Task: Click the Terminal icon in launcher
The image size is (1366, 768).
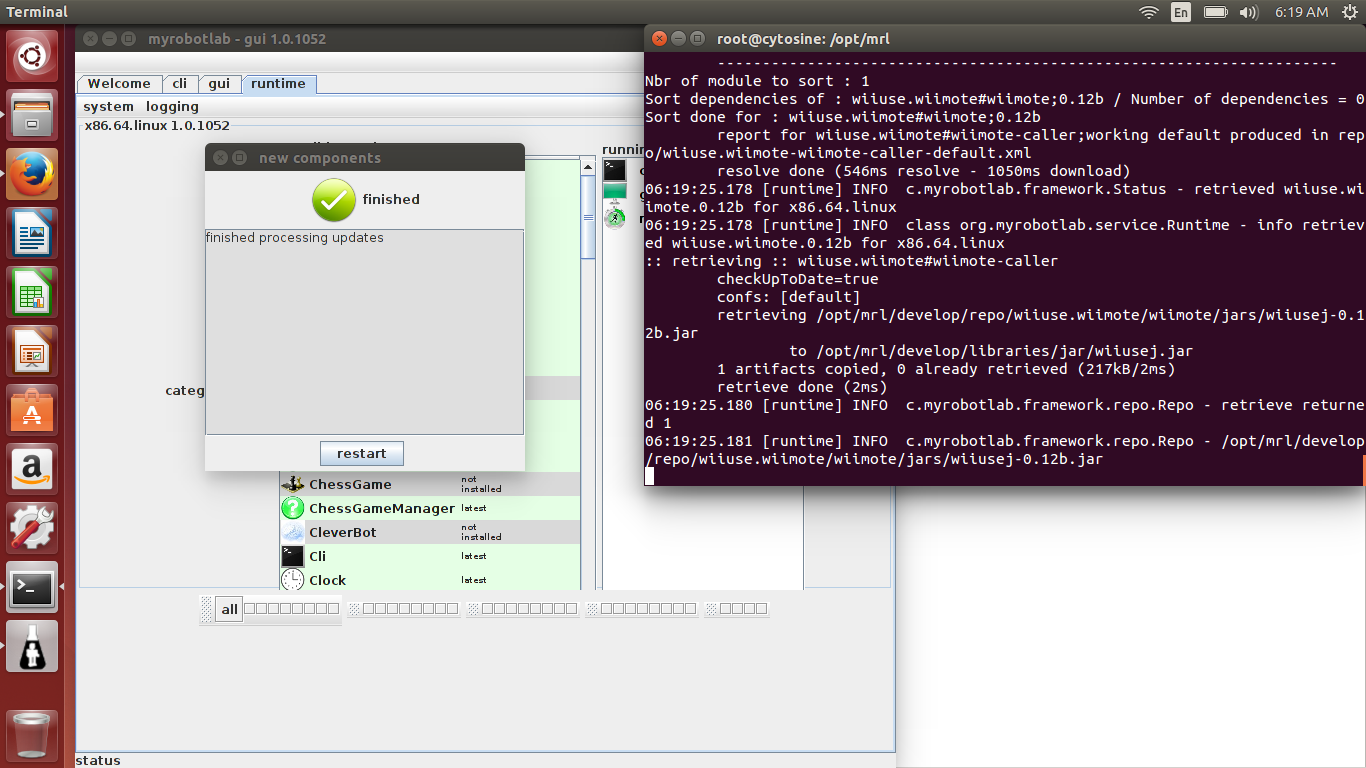Action: click(x=32, y=587)
